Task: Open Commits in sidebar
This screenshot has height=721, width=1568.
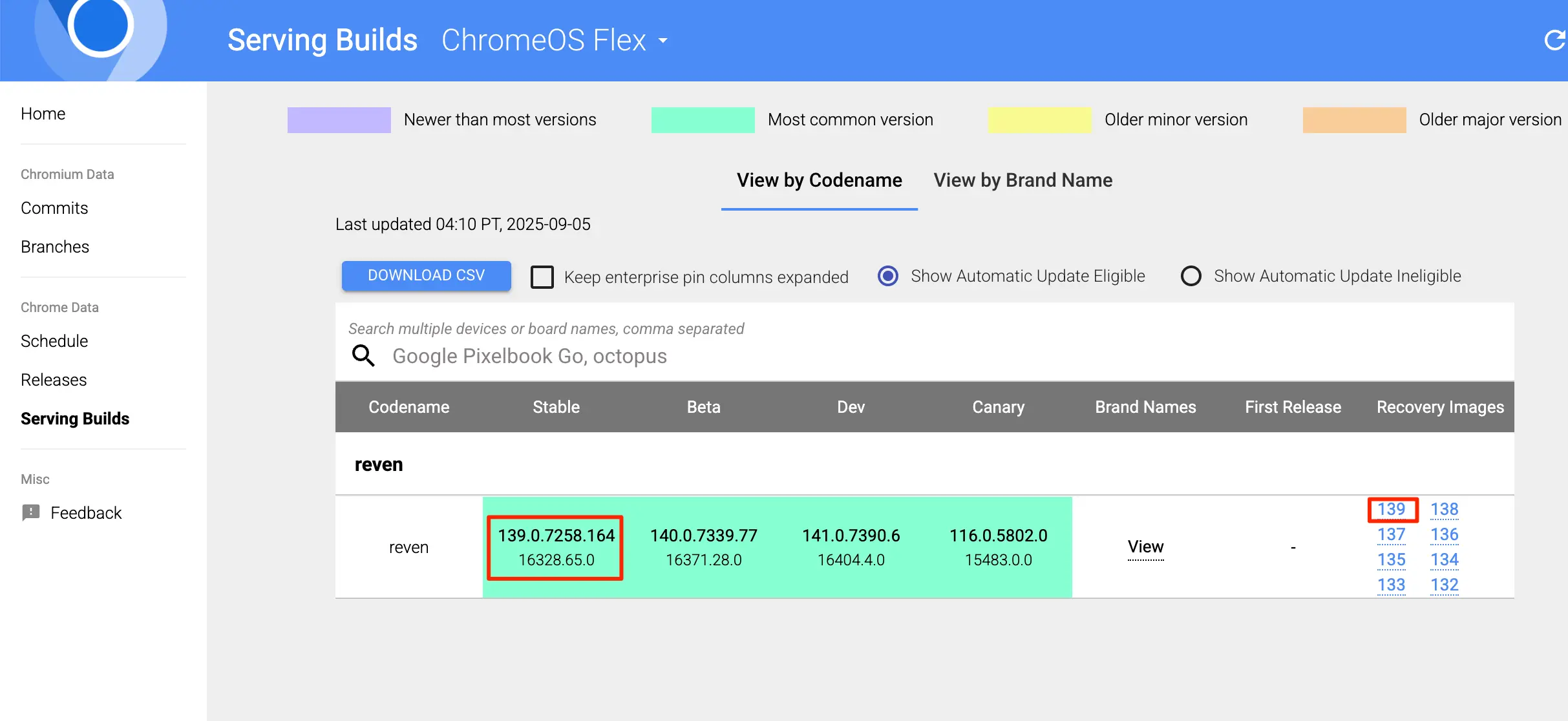Action: pyautogui.click(x=54, y=208)
